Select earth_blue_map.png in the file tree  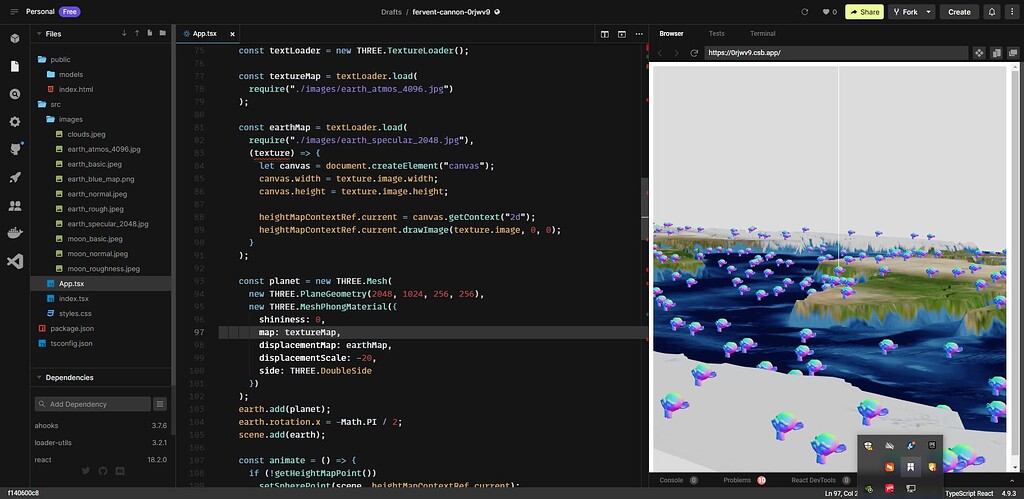pyautogui.click(x=100, y=179)
